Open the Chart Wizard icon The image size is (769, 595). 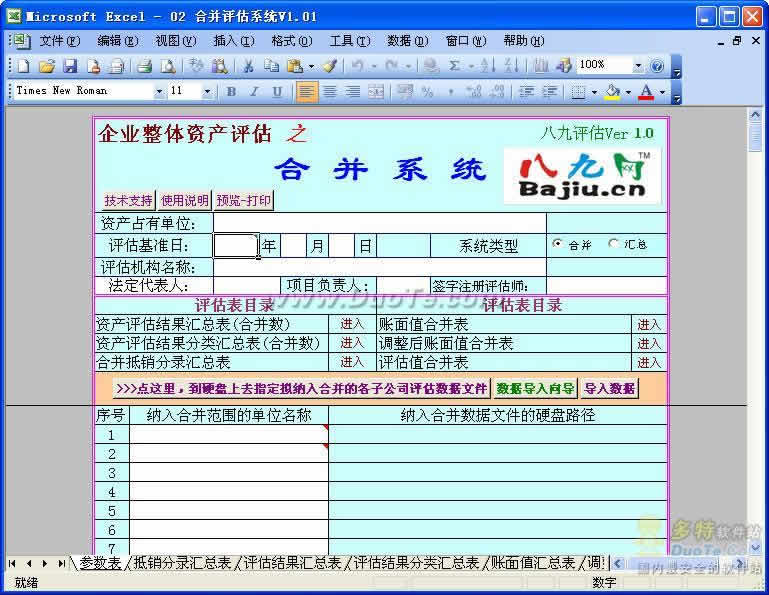click(541, 66)
